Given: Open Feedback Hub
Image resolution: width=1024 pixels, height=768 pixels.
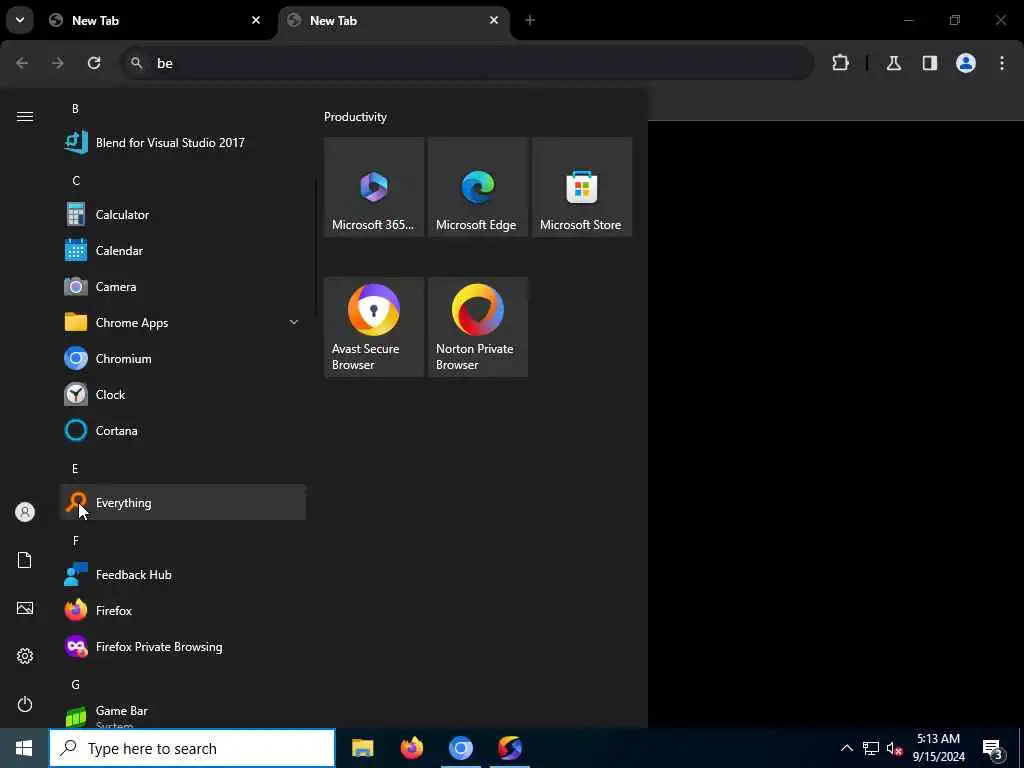Looking at the screenshot, I should point(183,574).
